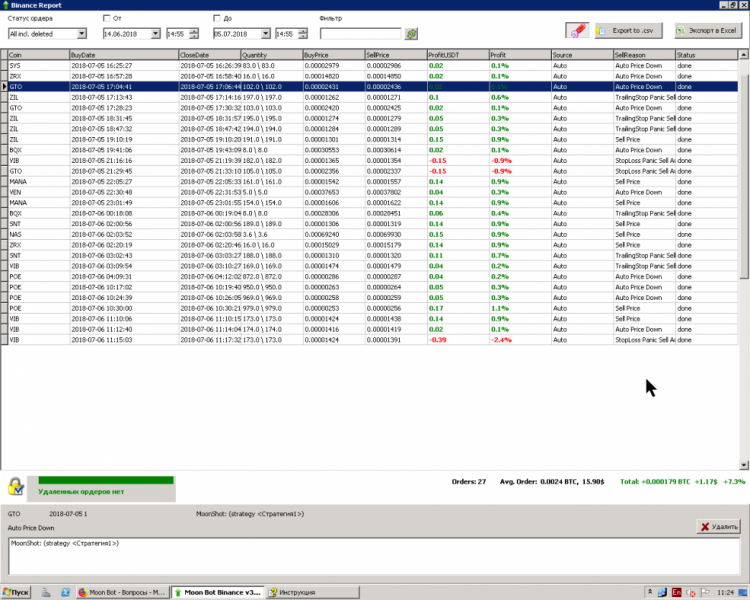Click the 1.1% profit cell of POE
The height and width of the screenshot is (600, 750).
tap(520, 309)
